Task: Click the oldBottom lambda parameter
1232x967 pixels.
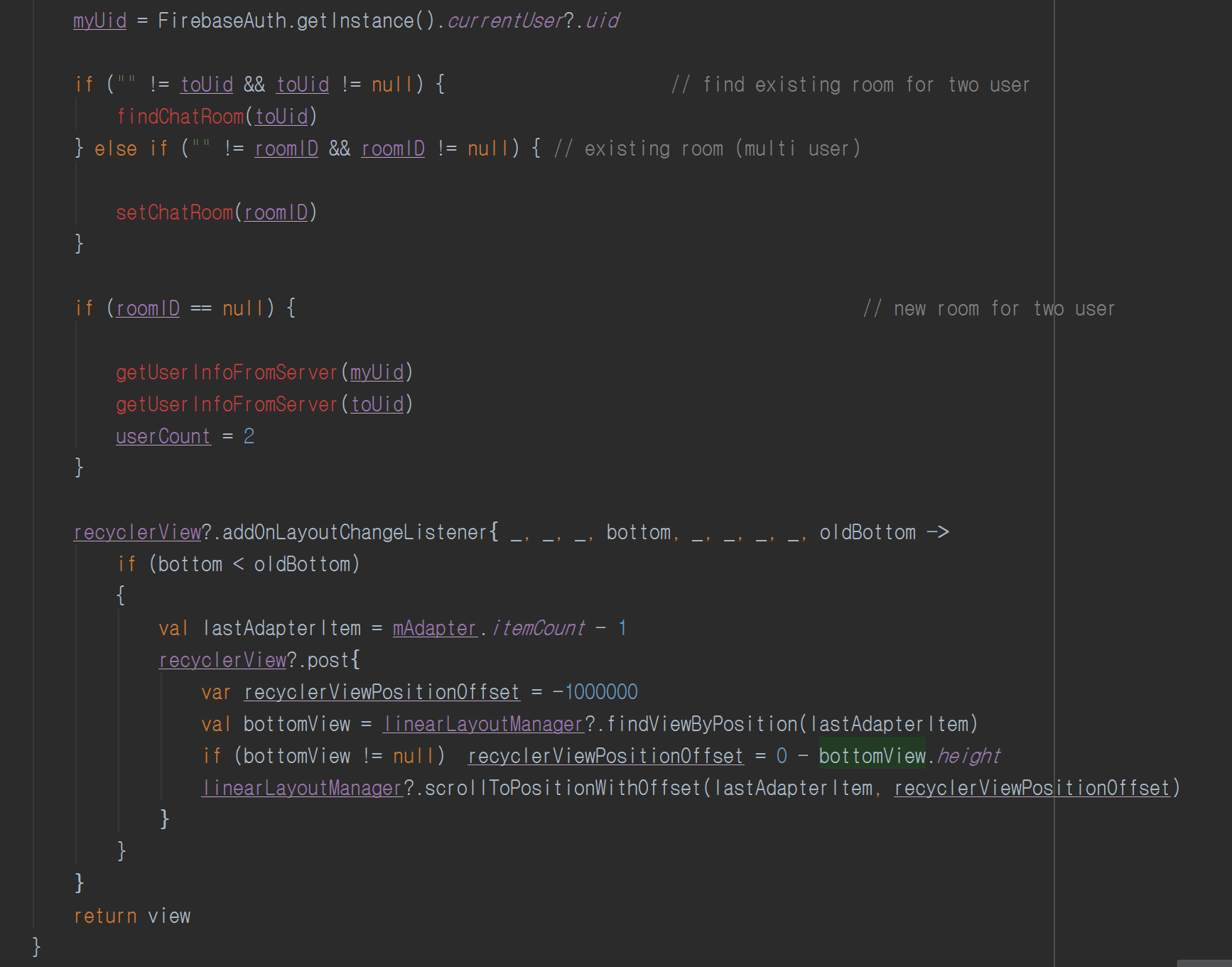Action: click(x=868, y=532)
